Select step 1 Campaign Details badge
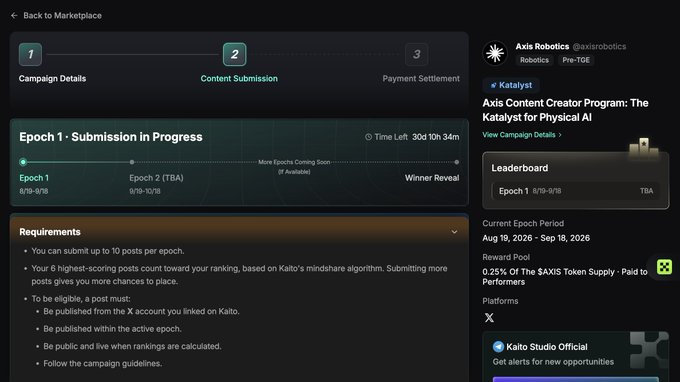The height and width of the screenshot is (382, 680). click(30, 54)
